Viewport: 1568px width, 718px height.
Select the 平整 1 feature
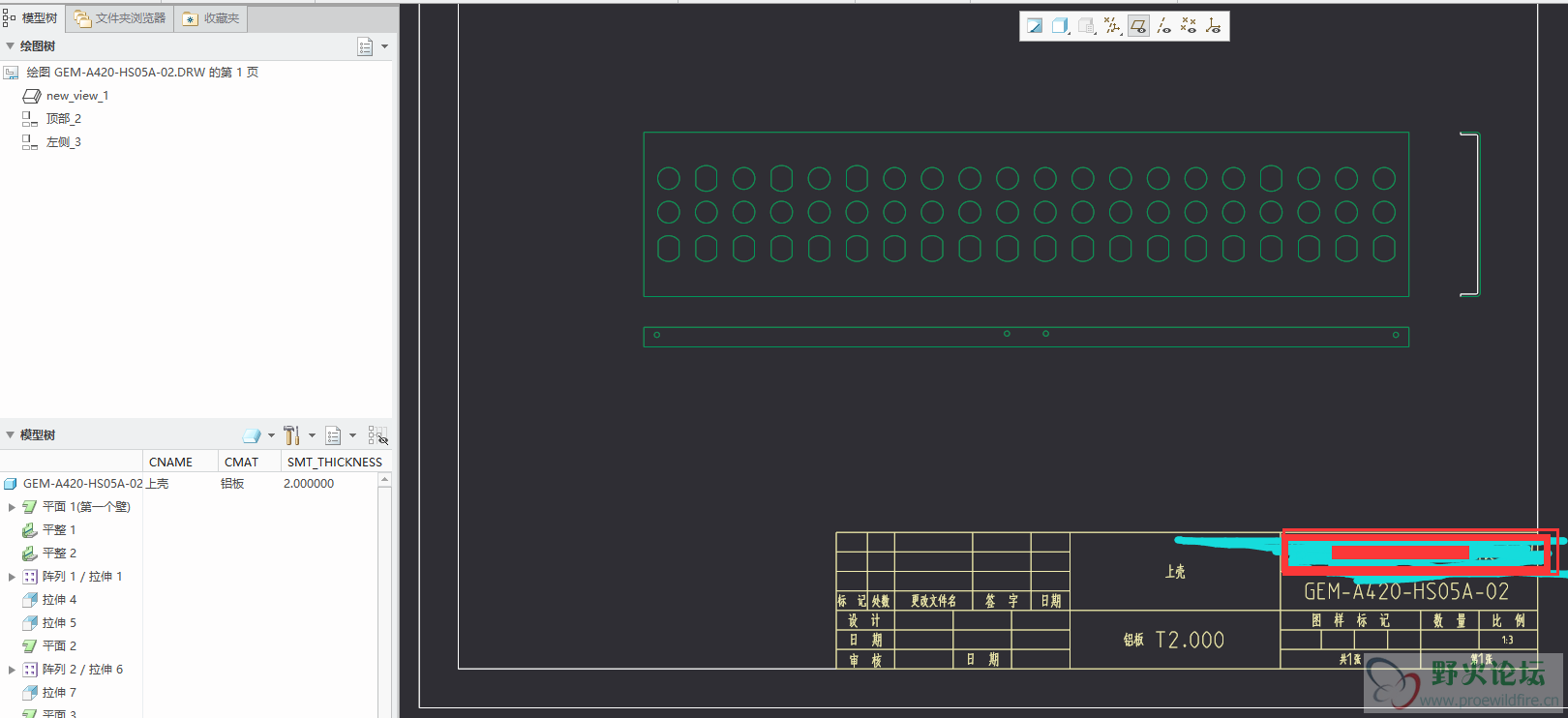(49, 530)
